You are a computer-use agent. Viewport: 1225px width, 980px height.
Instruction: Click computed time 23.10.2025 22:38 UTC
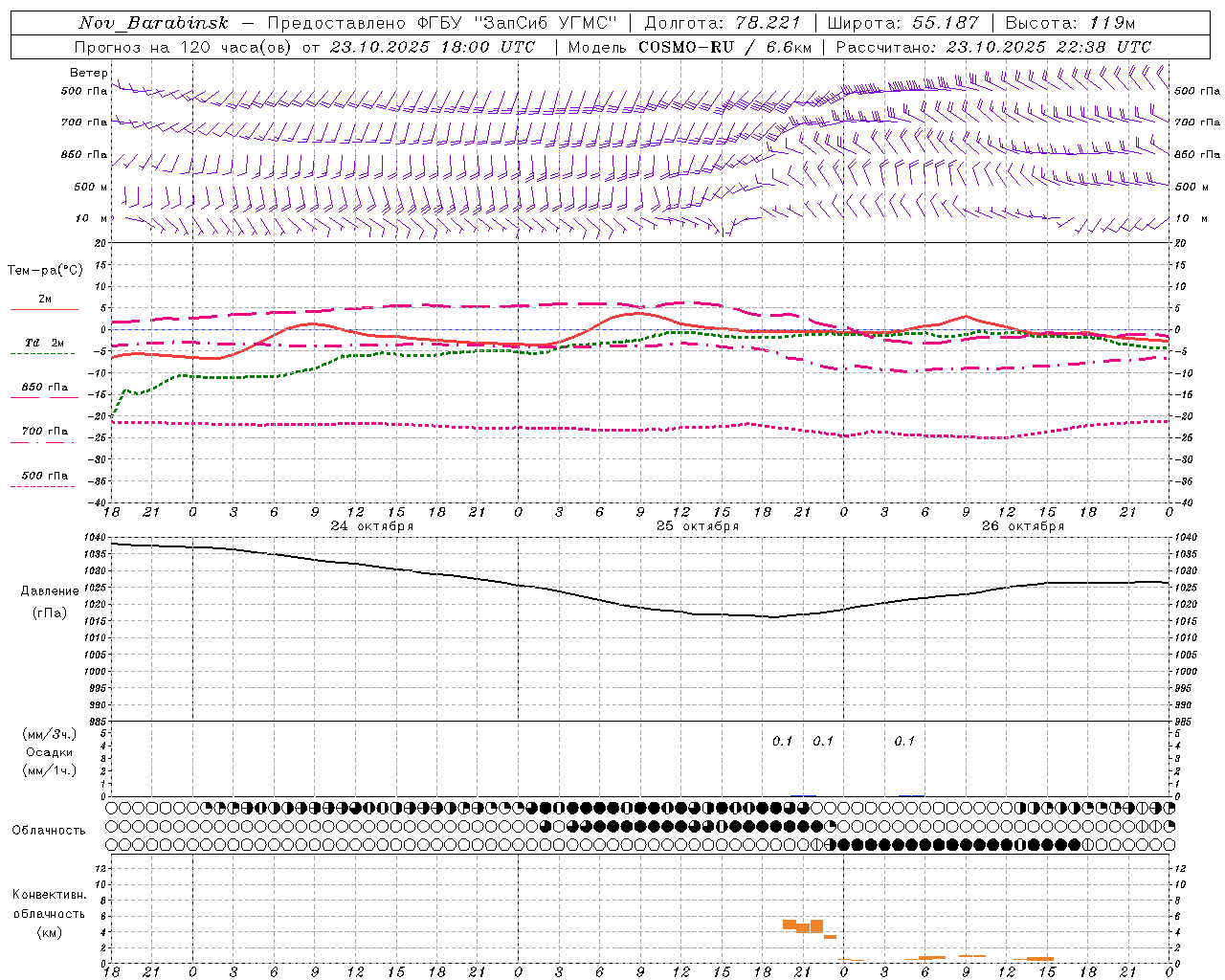1048,47
